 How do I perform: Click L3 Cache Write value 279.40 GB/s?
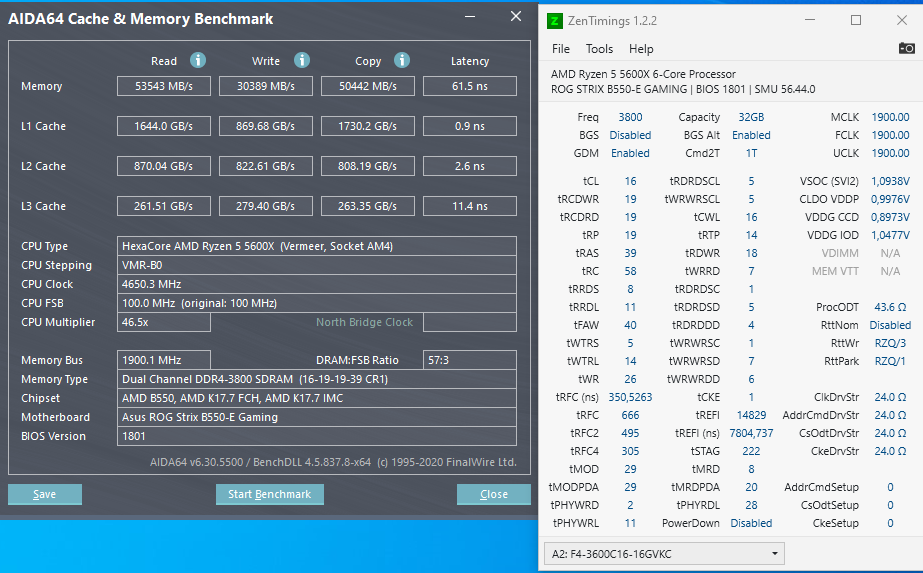pyautogui.click(x=266, y=206)
